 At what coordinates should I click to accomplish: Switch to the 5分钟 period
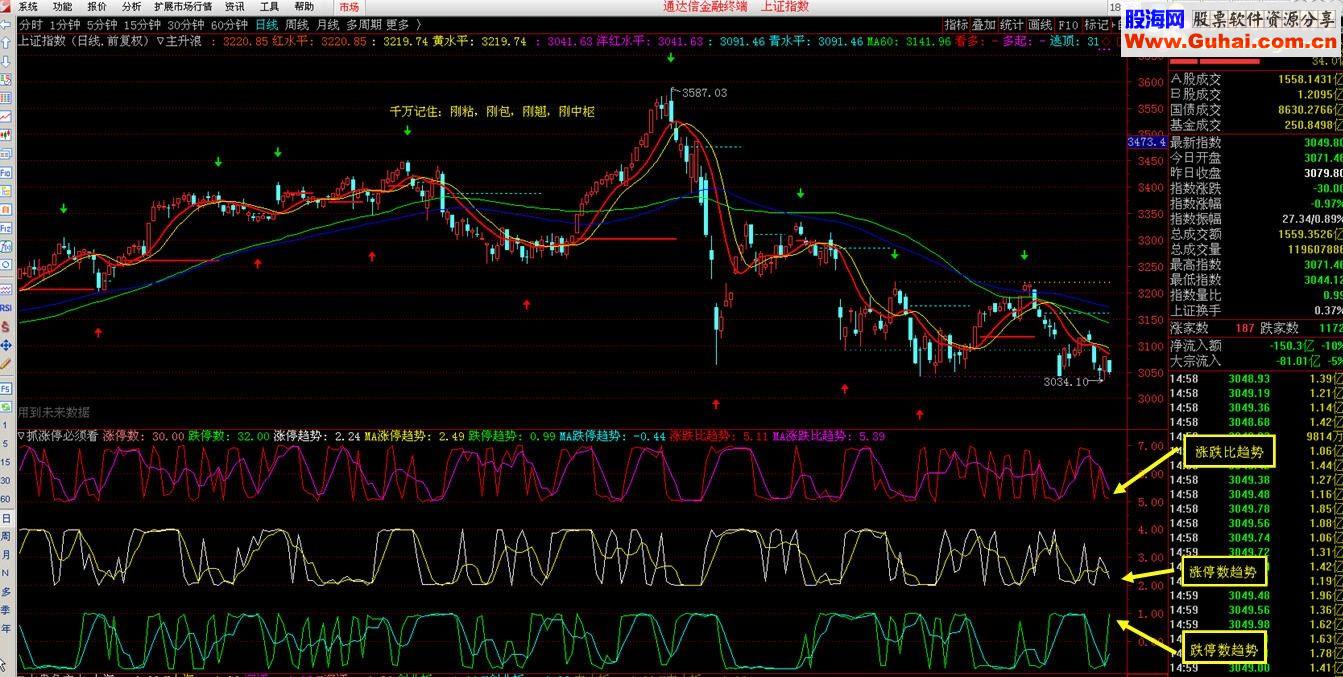101,25
